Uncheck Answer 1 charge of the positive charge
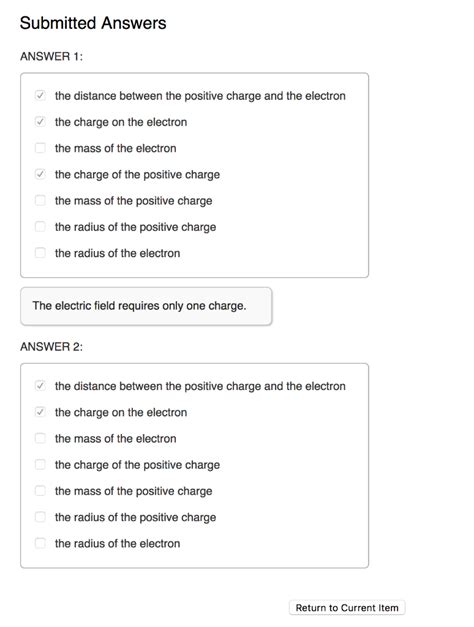Image resolution: width=474 pixels, height=627 pixels. point(40,174)
